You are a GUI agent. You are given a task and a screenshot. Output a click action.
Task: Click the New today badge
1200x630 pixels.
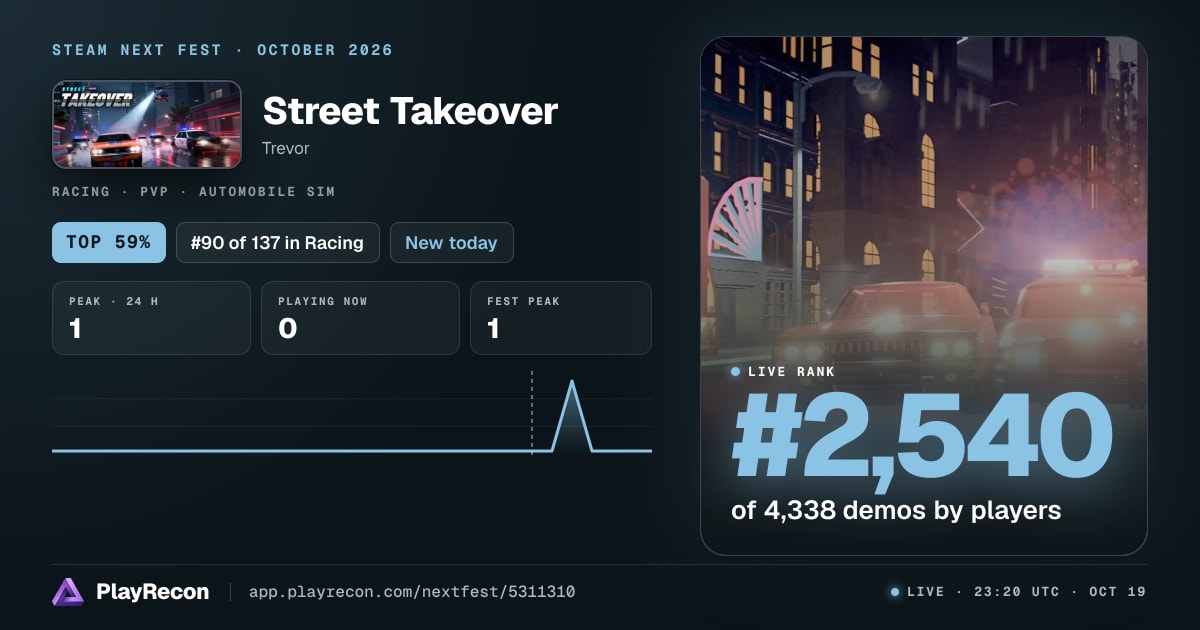coord(451,242)
